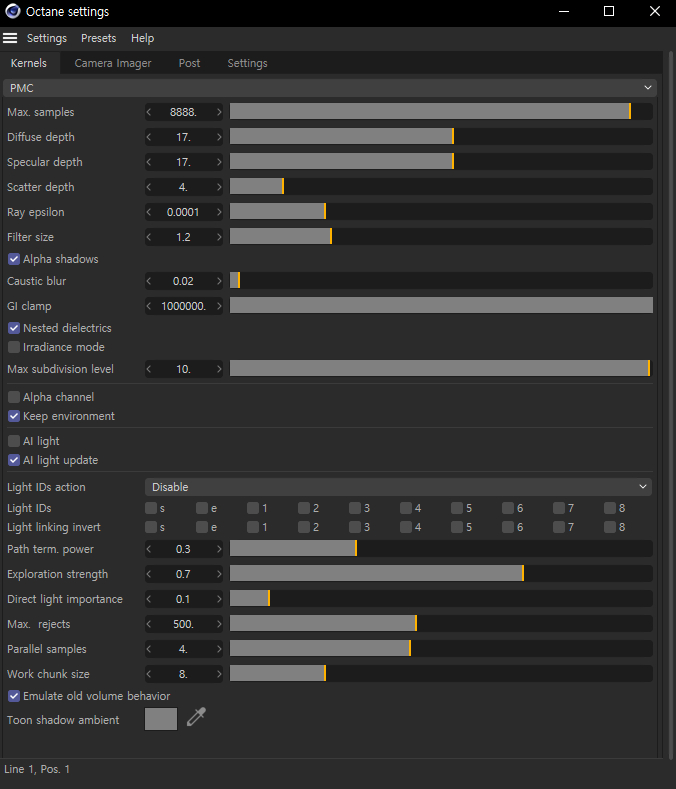Viewport: 676px width, 789px height.
Task: Open the Presets menu
Action: 99,38
